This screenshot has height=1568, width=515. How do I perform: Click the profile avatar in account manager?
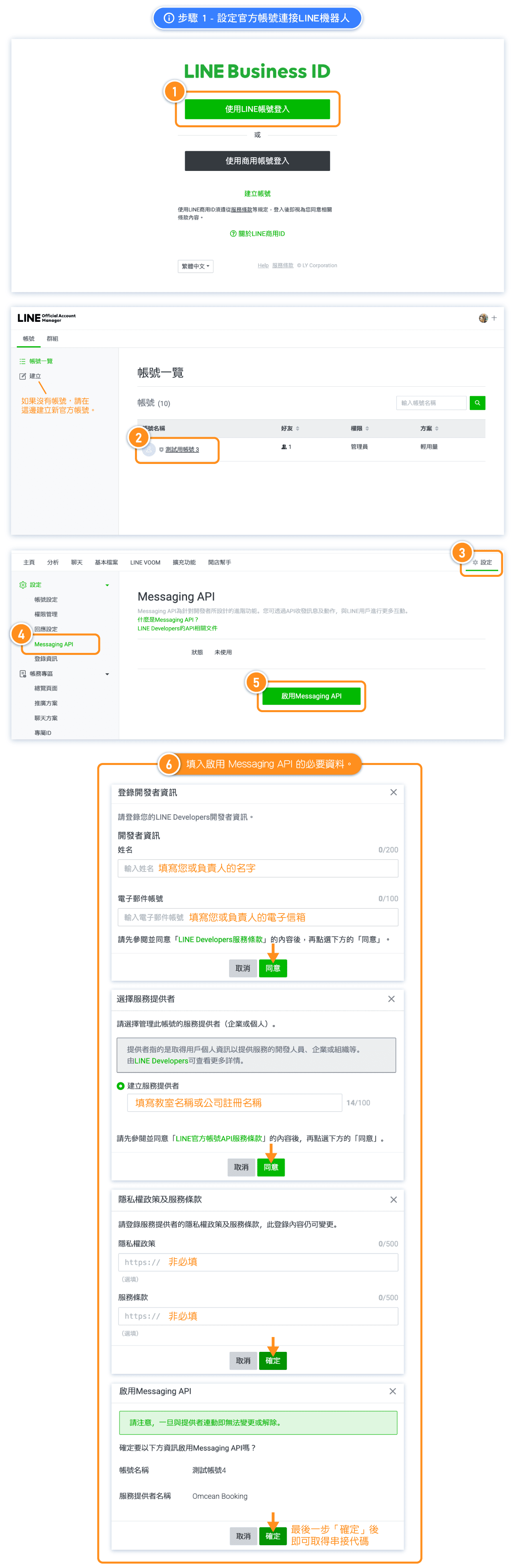(483, 318)
